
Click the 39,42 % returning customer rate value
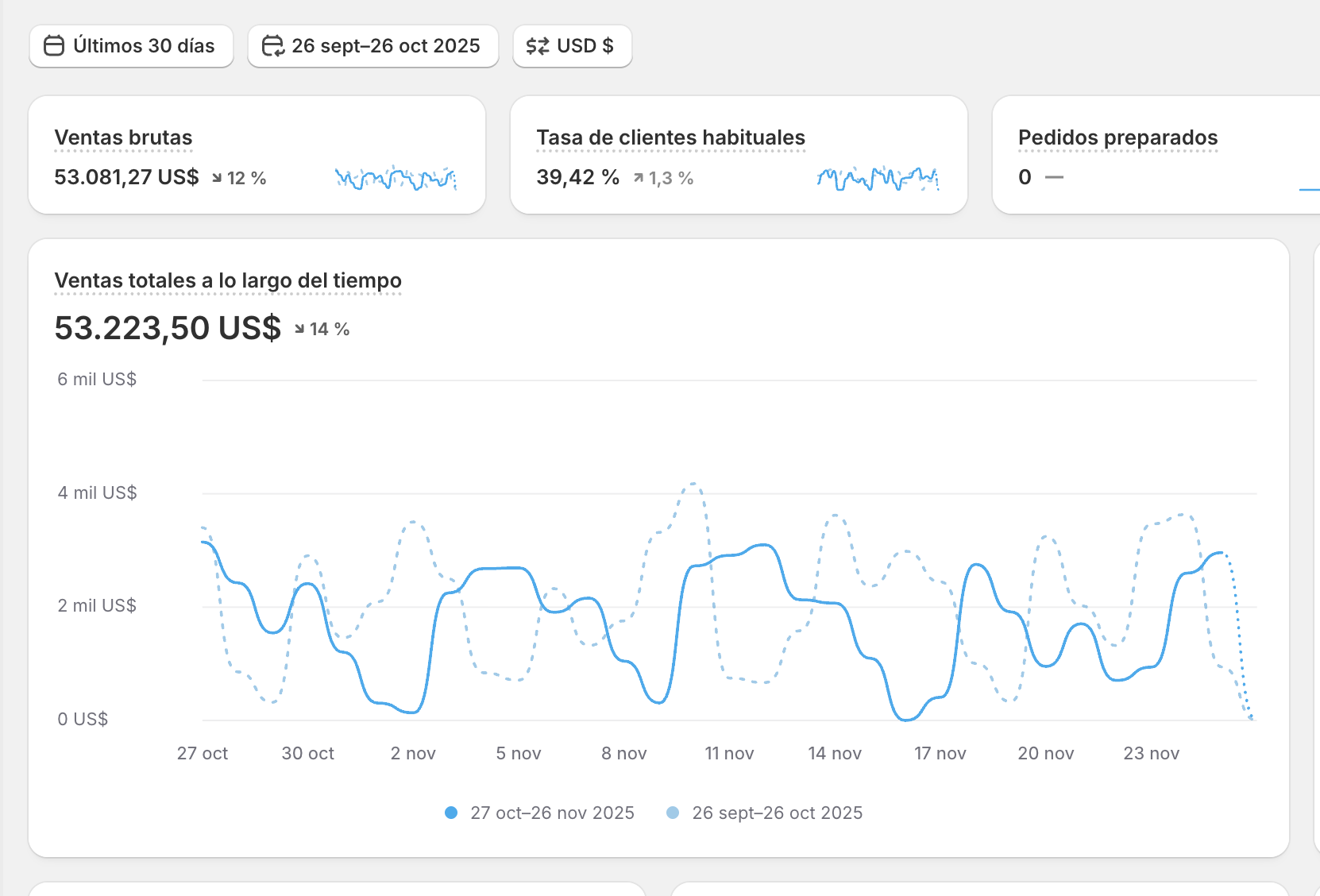[577, 177]
